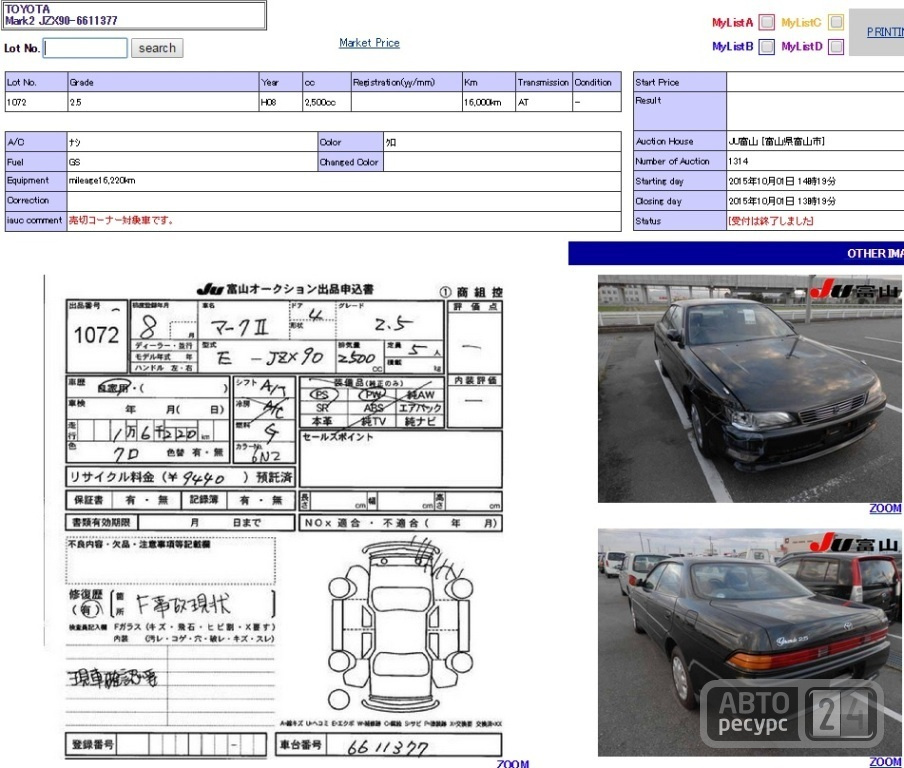Select the fuel value GS
The height and width of the screenshot is (768, 904).
[74, 162]
